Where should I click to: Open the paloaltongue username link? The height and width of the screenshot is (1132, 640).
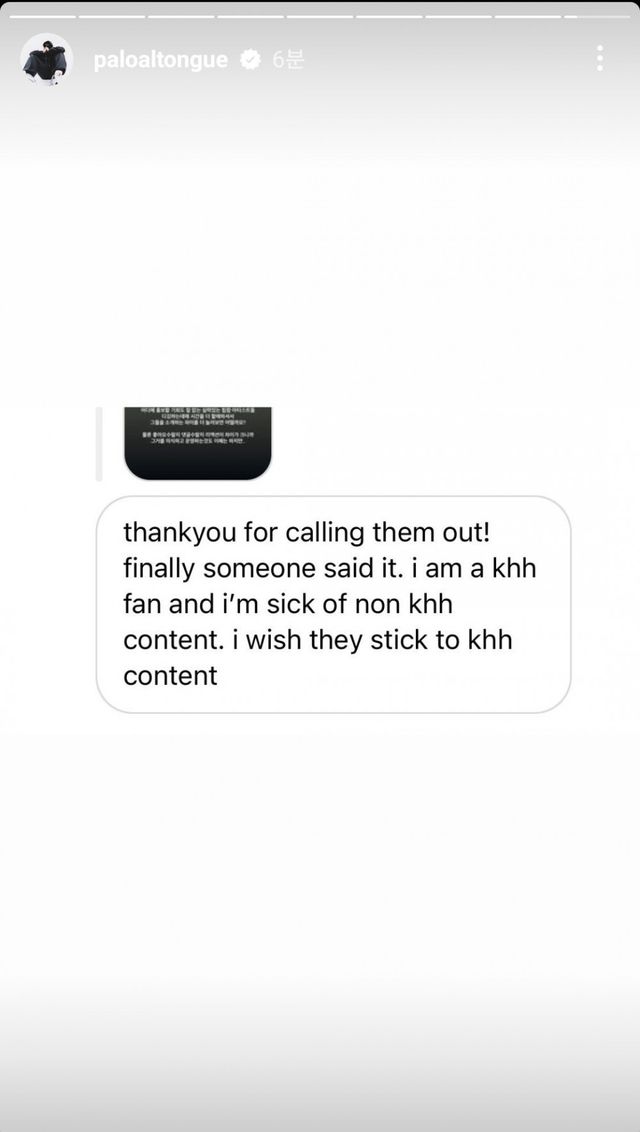pos(160,60)
